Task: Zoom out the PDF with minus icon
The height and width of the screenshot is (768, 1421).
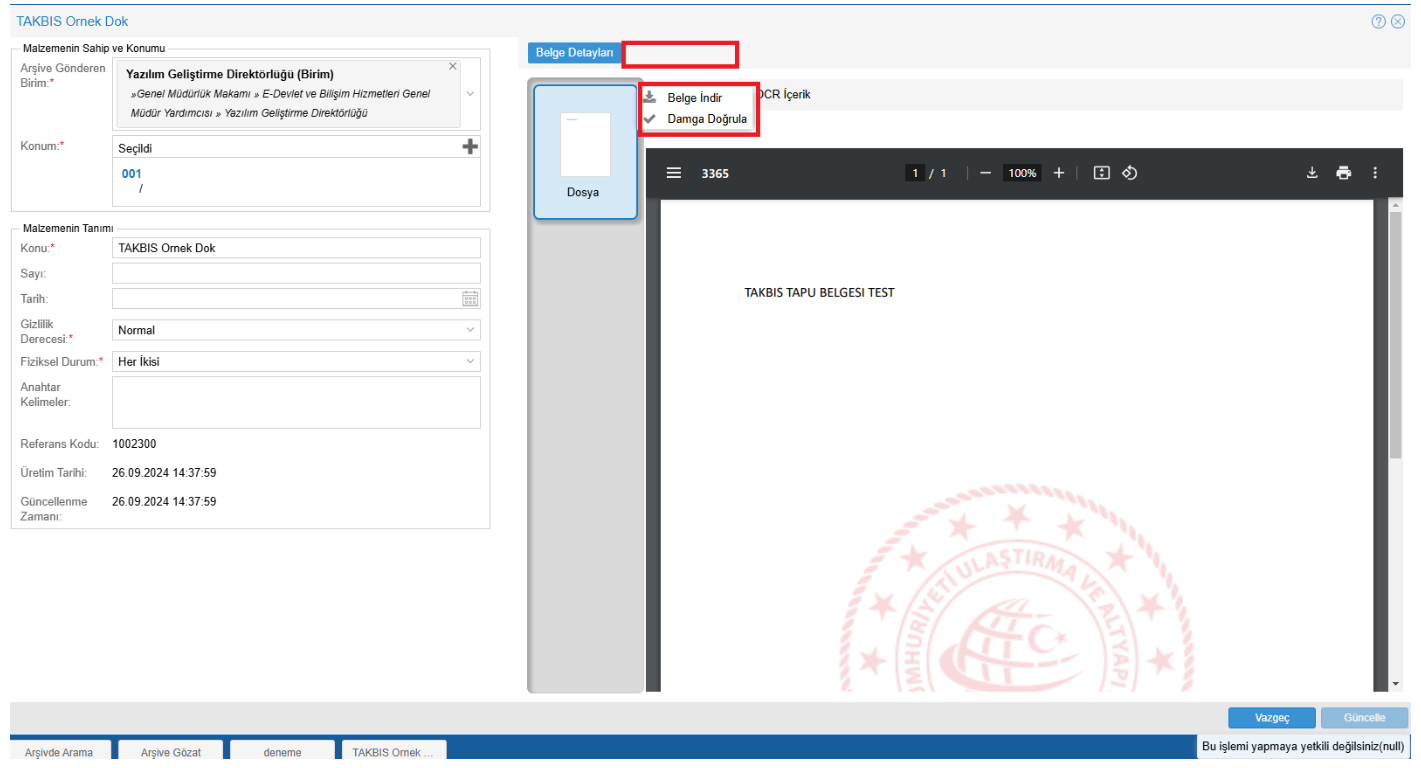Action: [x=985, y=173]
